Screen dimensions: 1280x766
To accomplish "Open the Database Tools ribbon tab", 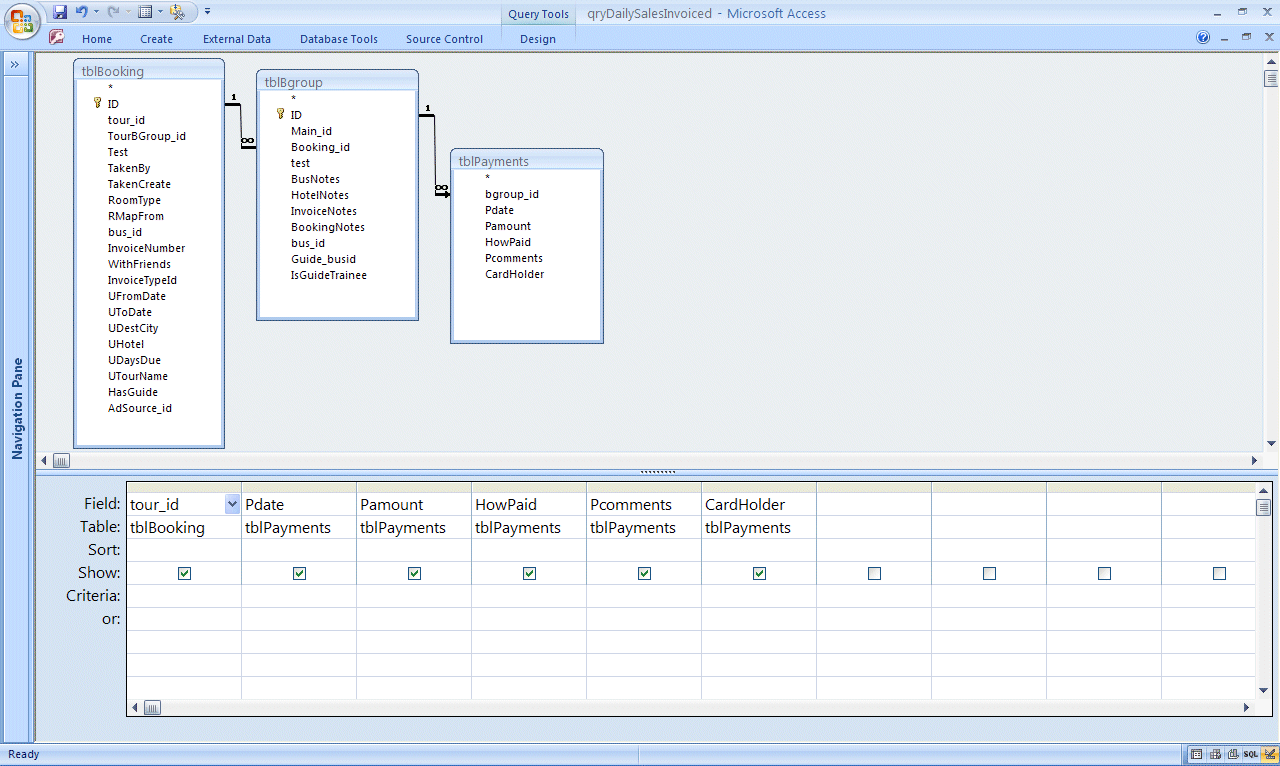I will tap(339, 39).
